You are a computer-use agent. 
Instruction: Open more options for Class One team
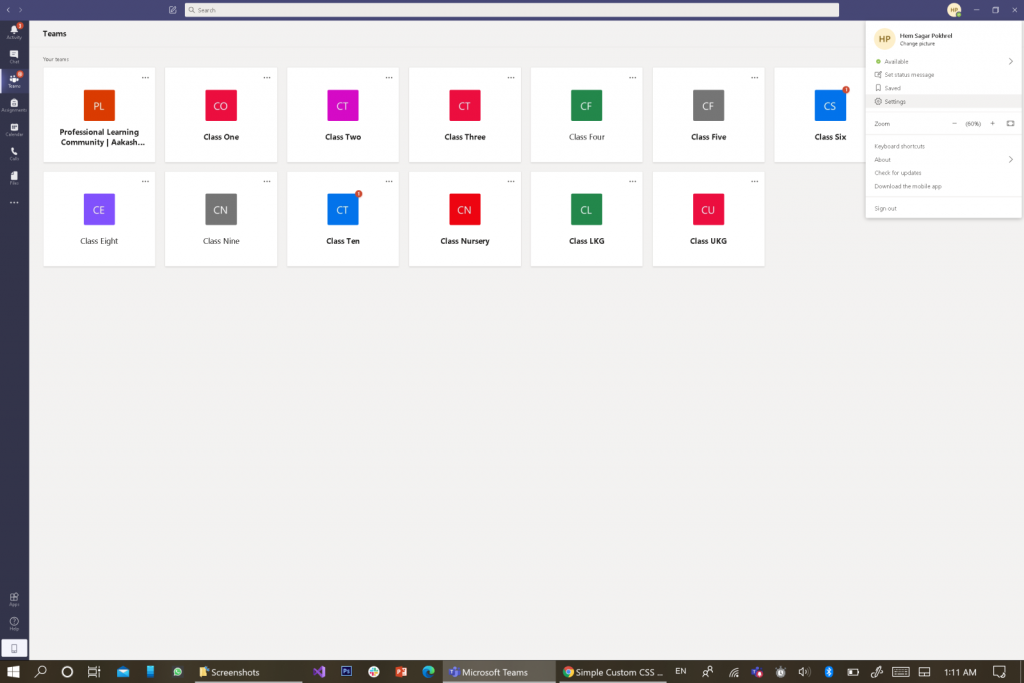point(267,77)
